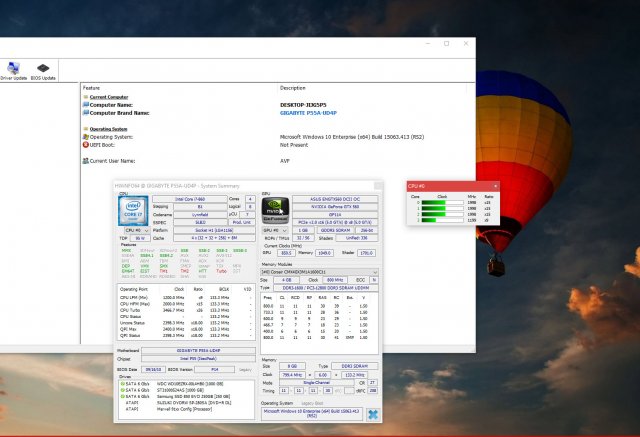Select the Description column header
This screenshot has height=437, width=640.
pos(292,88)
